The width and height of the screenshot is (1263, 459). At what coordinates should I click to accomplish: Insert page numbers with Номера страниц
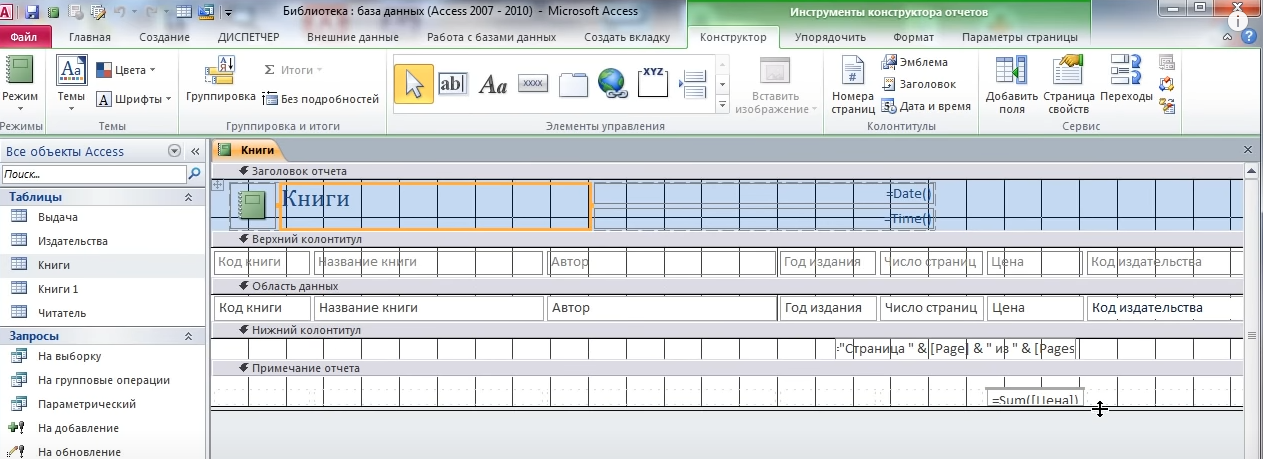[x=852, y=86]
